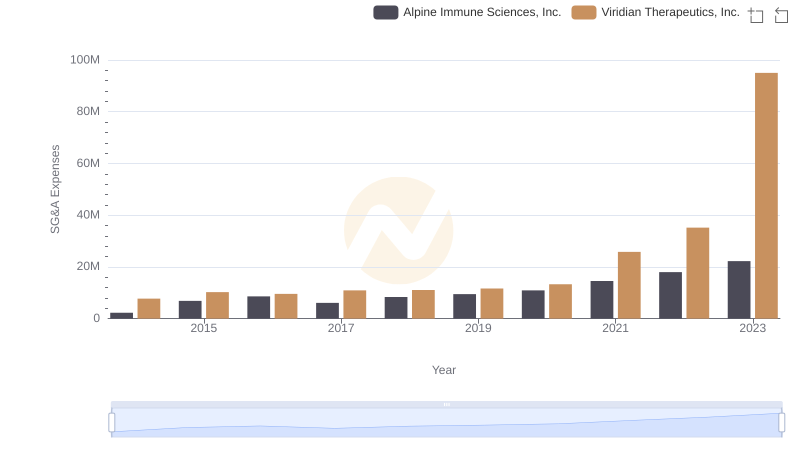Grab the left range slider handle
Viewport: 800px width, 461px height.
tap(112, 423)
